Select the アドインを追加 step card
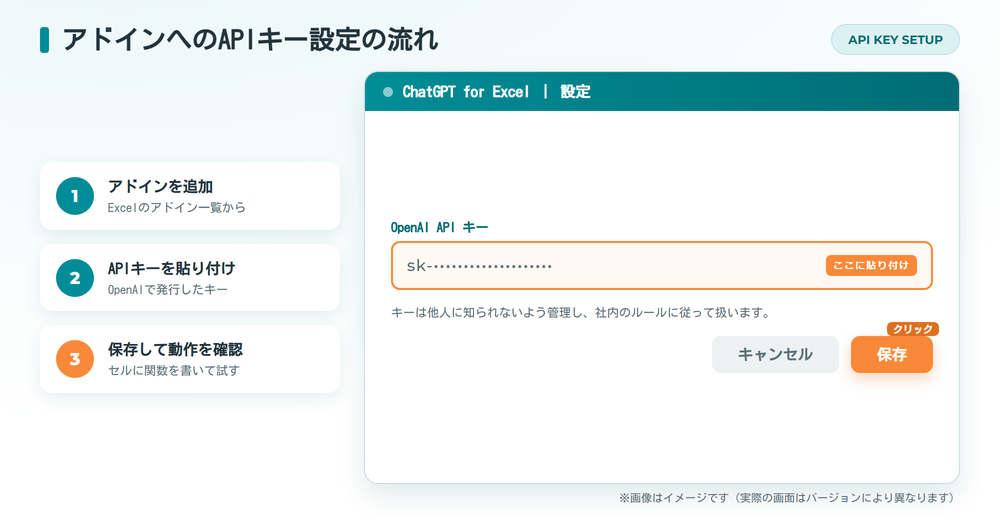This screenshot has width=1000, height=523. (x=190, y=196)
